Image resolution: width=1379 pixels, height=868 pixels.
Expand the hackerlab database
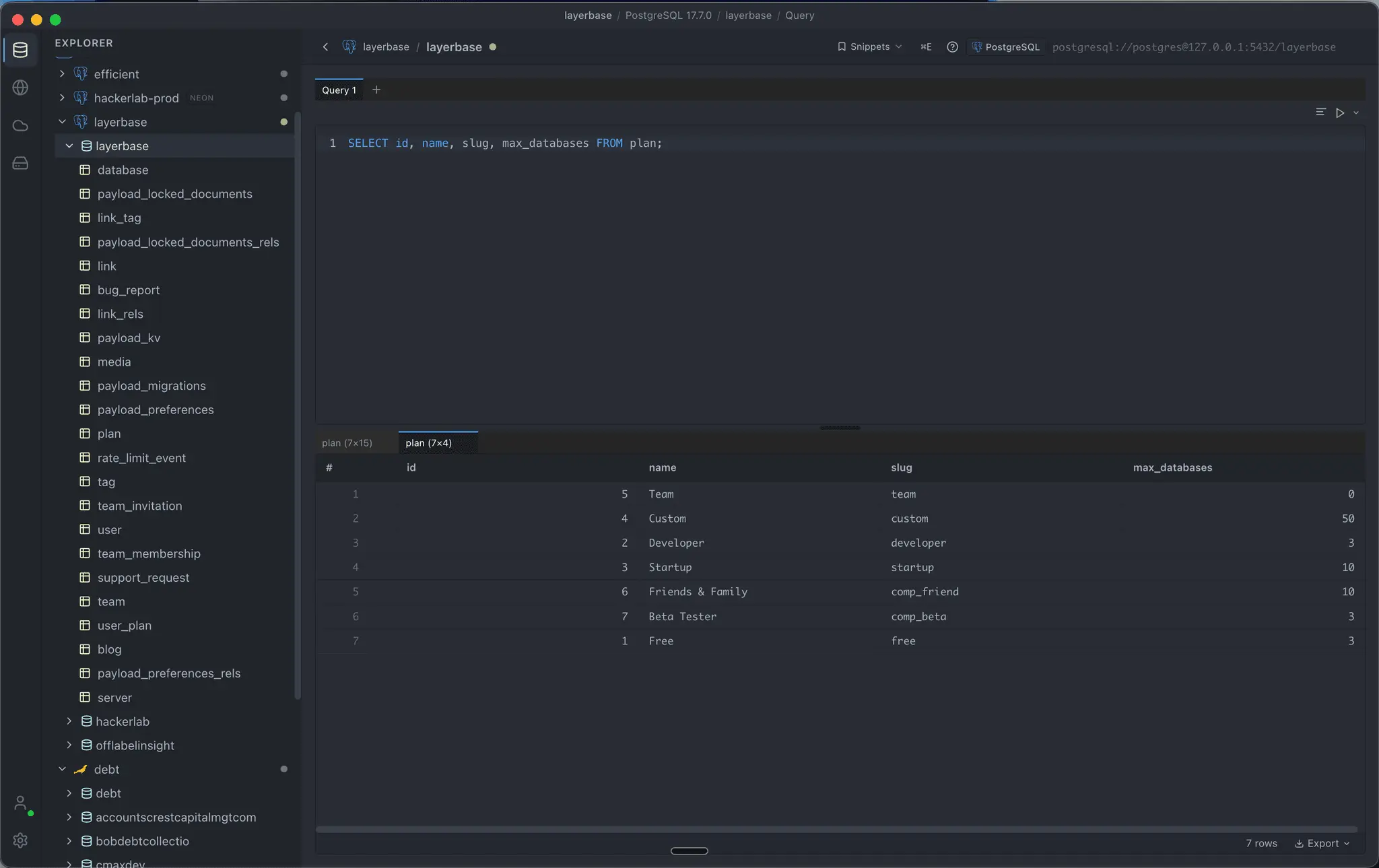pos(69,721)
